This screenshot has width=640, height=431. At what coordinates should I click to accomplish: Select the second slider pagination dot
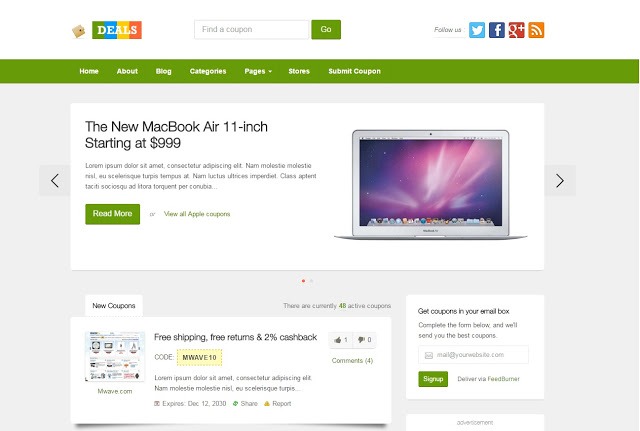coord(311,281)
